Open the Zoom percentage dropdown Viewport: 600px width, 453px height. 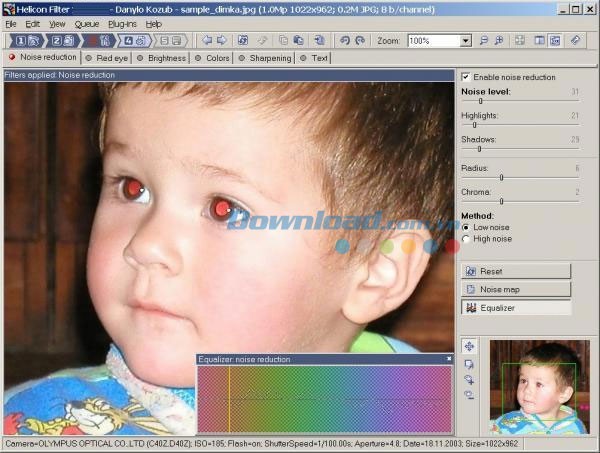click(x=466, y=41)
